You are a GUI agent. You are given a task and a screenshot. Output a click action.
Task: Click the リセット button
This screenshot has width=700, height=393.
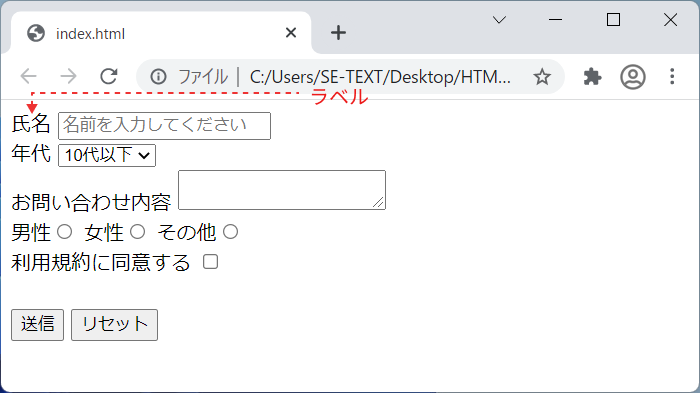(x=114, y=325)
